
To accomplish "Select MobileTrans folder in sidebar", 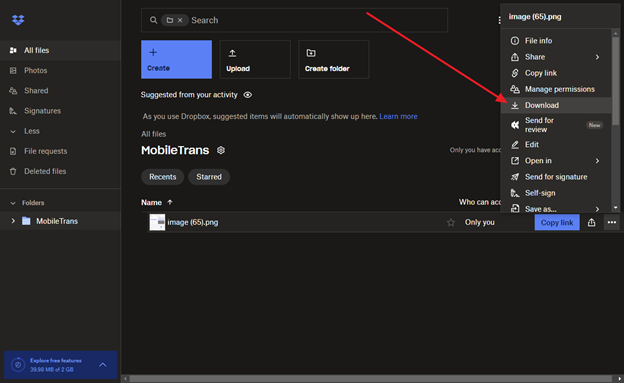I will [x=57, y=221].
